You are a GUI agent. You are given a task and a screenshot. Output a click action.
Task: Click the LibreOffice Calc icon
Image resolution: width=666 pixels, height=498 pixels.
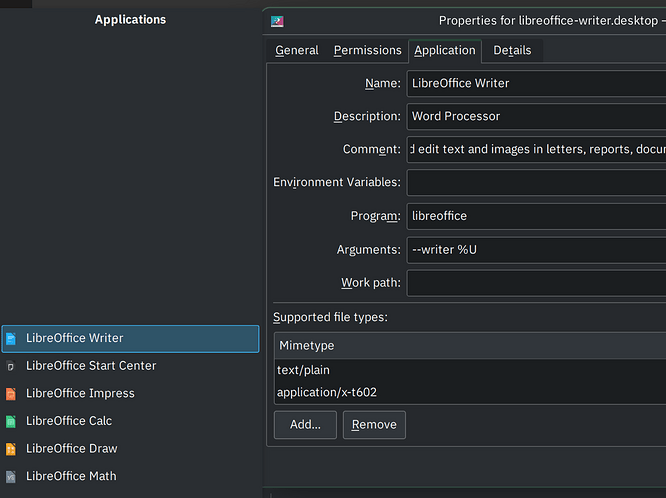tap(11, 421)
